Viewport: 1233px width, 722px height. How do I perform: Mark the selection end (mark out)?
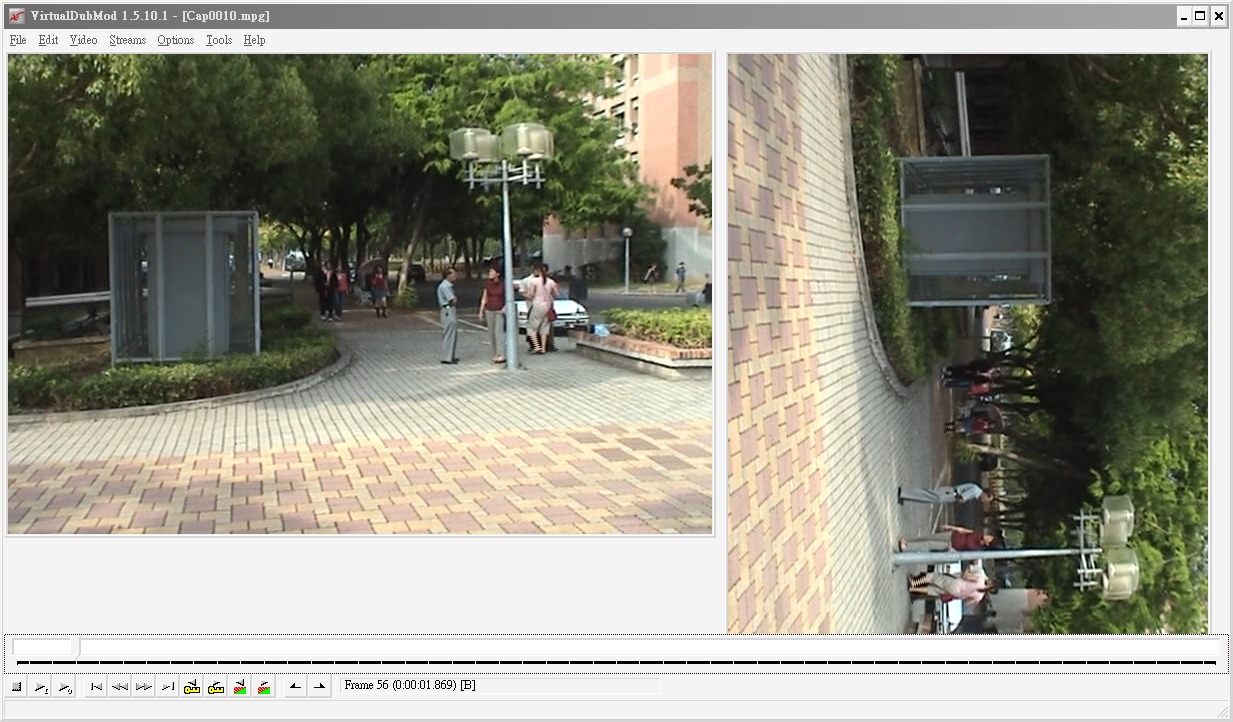pos(320,687)
